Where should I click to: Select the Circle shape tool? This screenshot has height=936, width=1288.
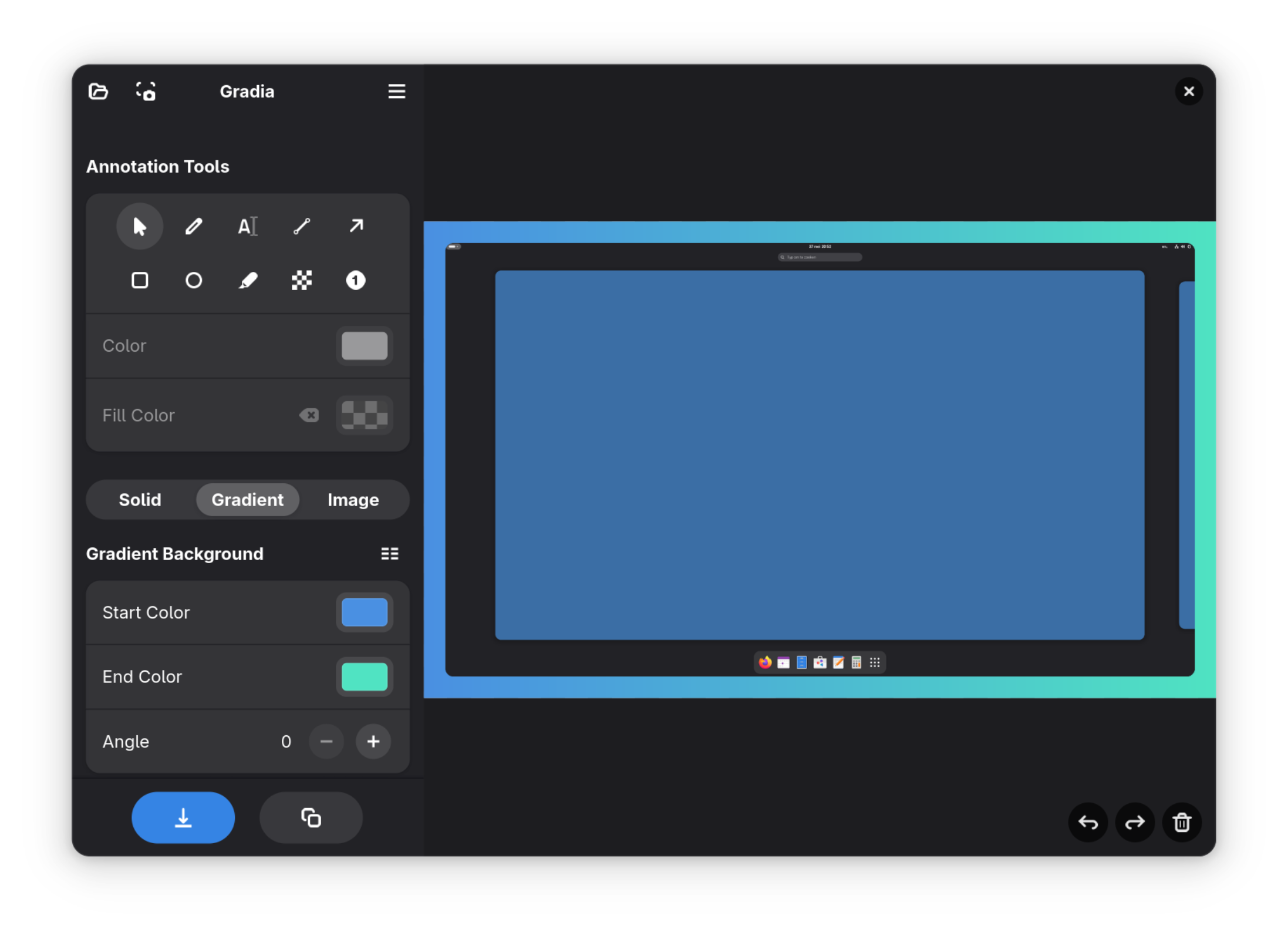pos(194,281)
